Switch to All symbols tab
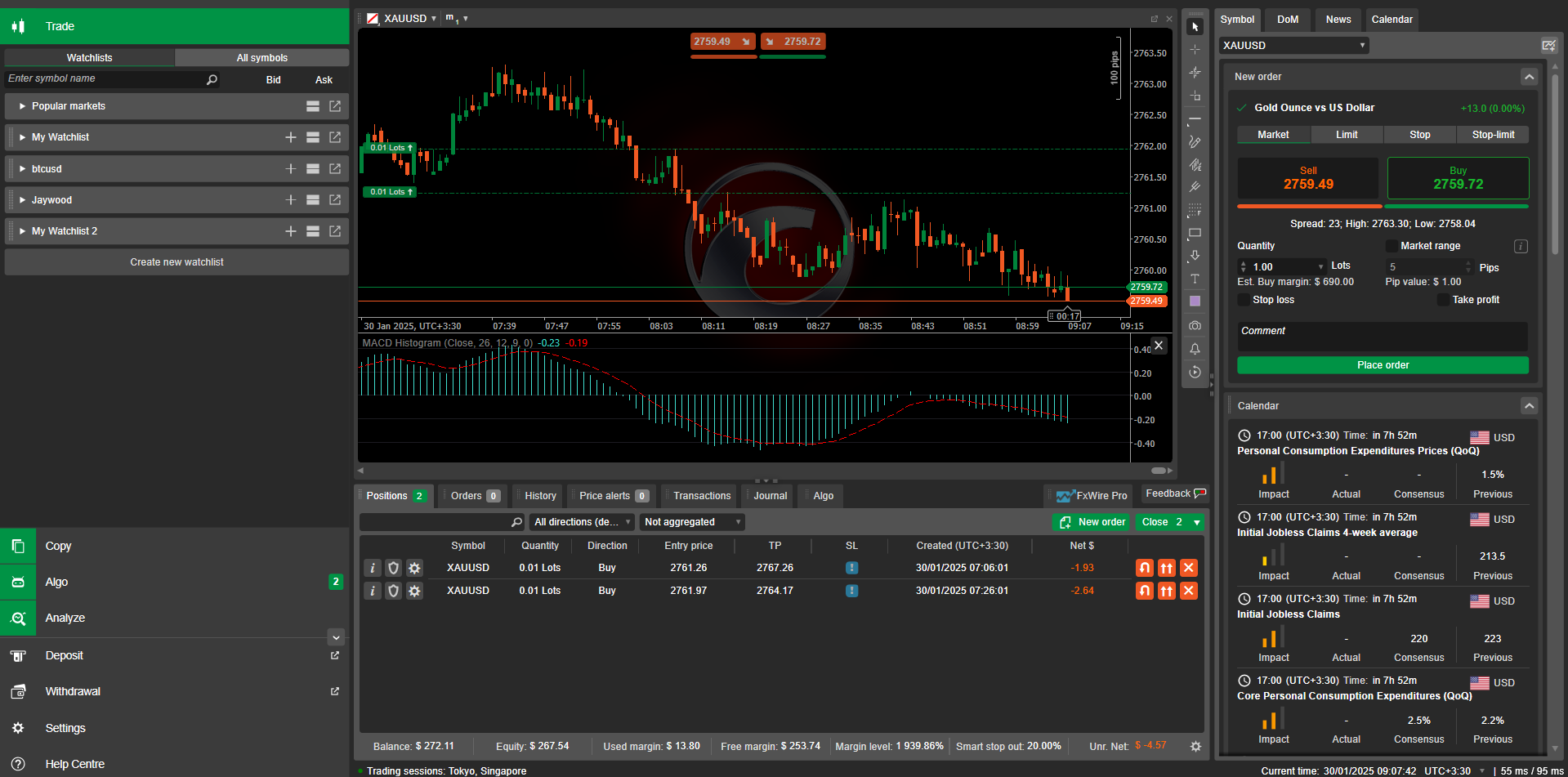The image size is (1568, 777). point(262,58)
